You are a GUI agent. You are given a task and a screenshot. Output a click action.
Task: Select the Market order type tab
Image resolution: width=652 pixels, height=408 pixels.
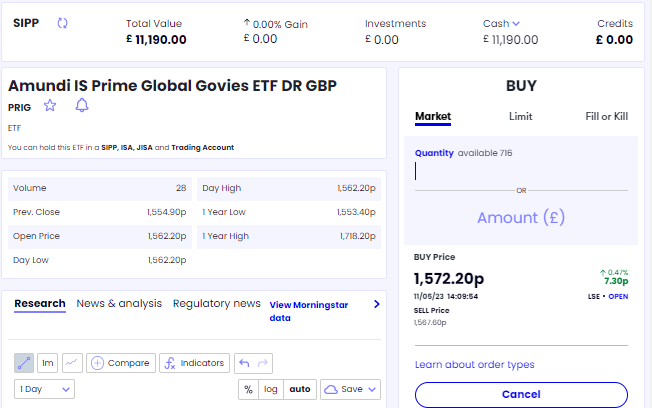click(x=433, y=116)
